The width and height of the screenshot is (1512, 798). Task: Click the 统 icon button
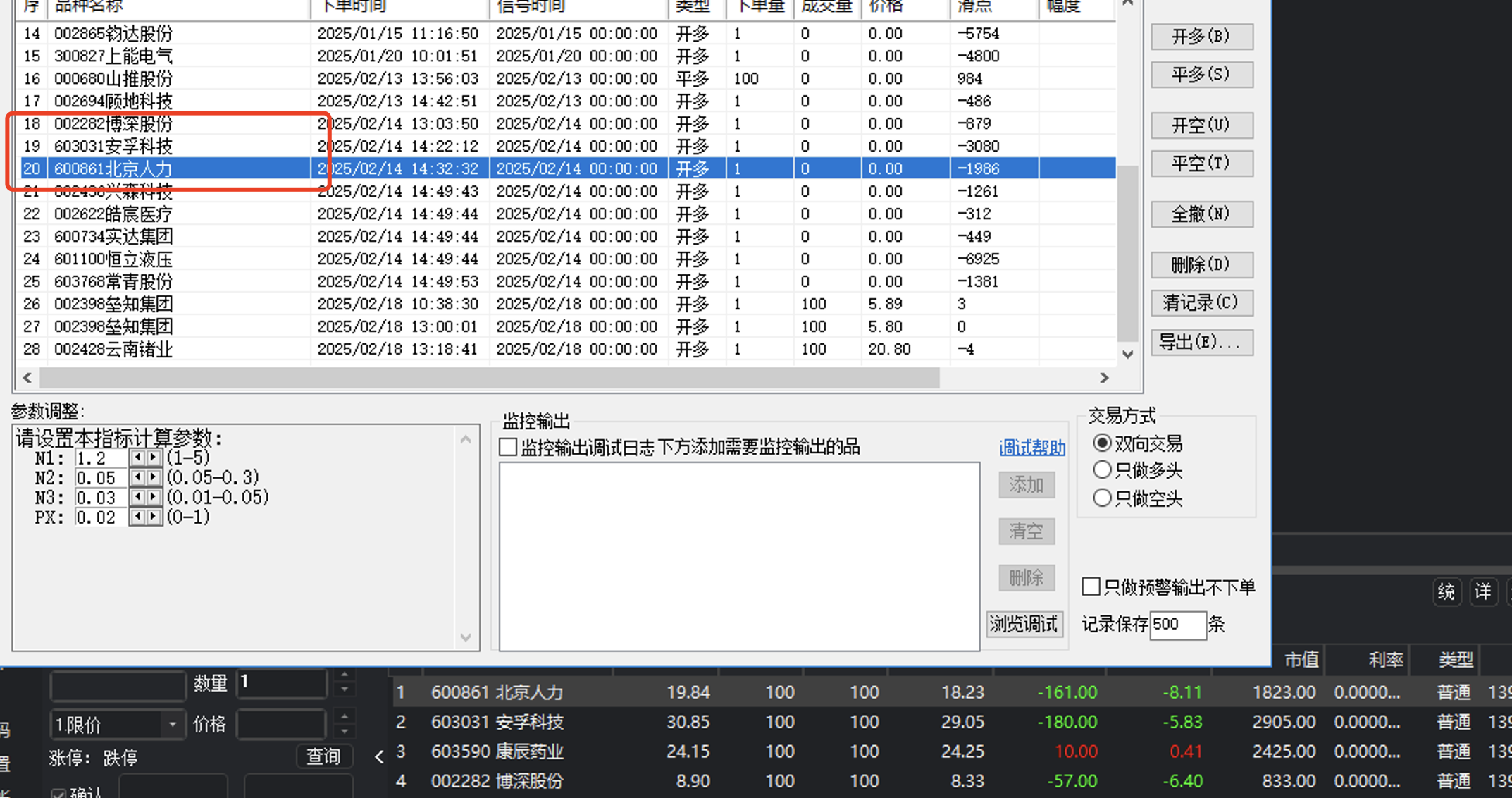tap(1446, 592)
